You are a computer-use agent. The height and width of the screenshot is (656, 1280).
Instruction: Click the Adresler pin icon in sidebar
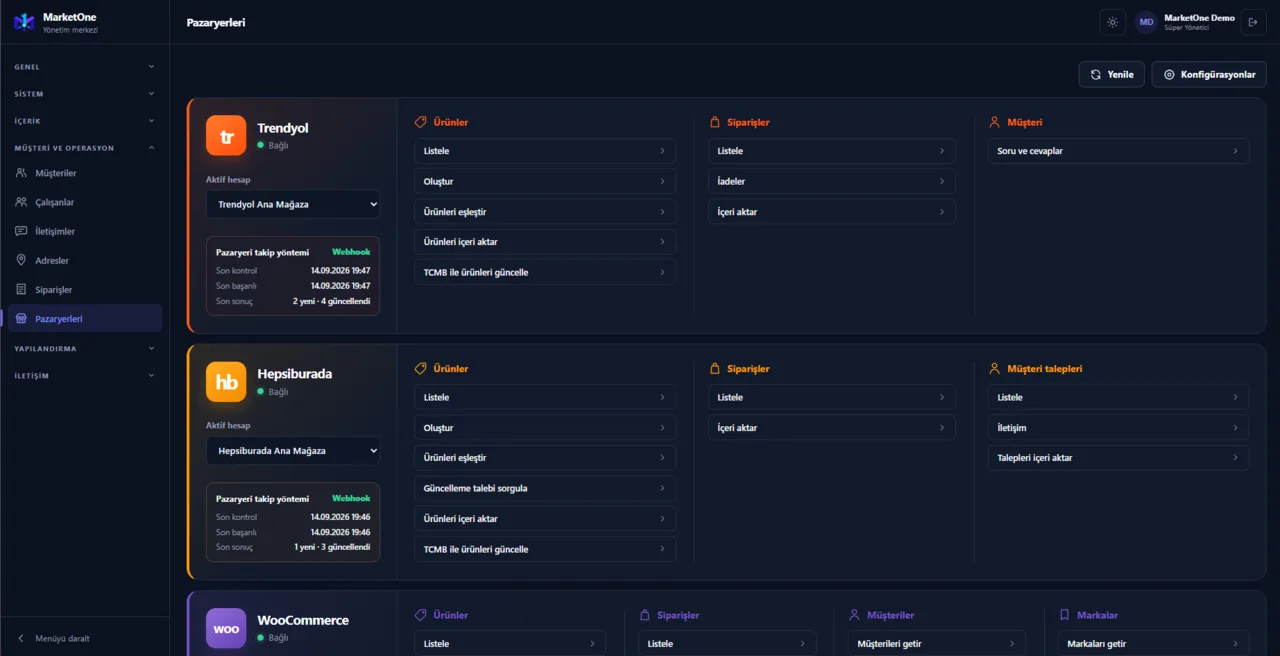(x=22, y=260)
